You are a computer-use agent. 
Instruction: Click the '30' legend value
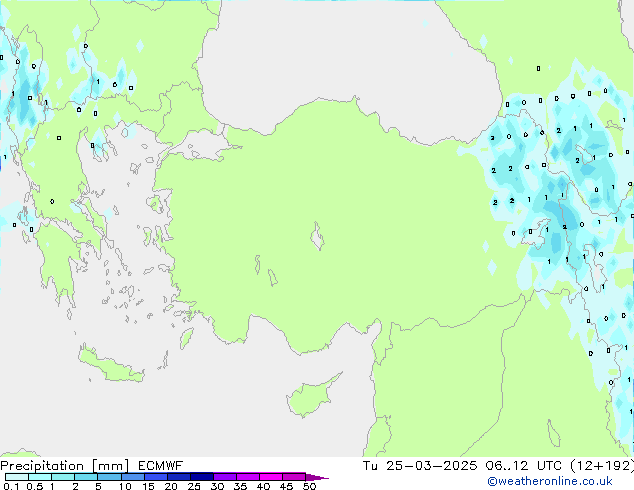217,486
